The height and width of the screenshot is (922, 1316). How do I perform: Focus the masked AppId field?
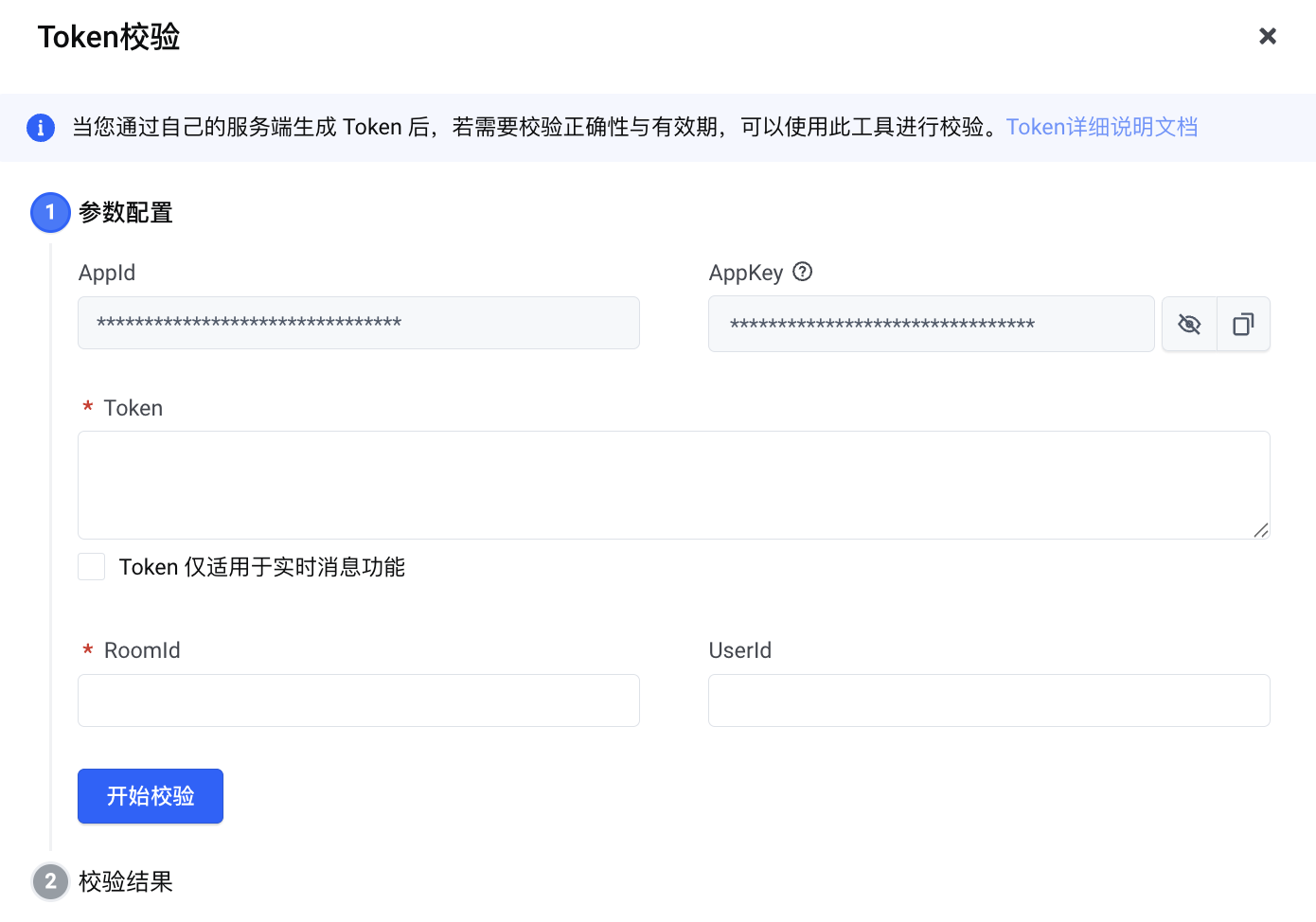pyautogui.click(x=358, y=323)
